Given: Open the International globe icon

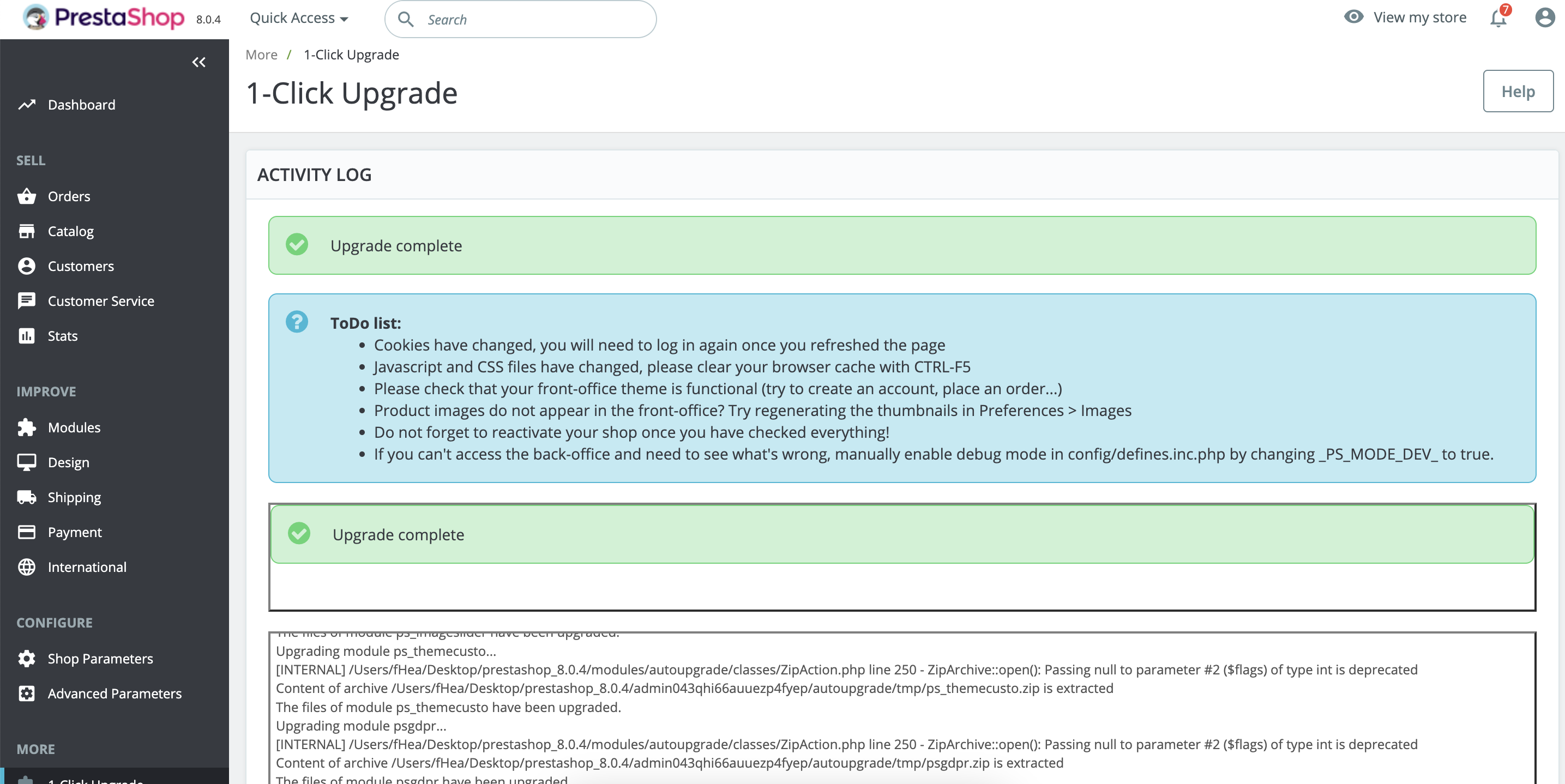Looking at the screenshot, I should pos(27,566).
